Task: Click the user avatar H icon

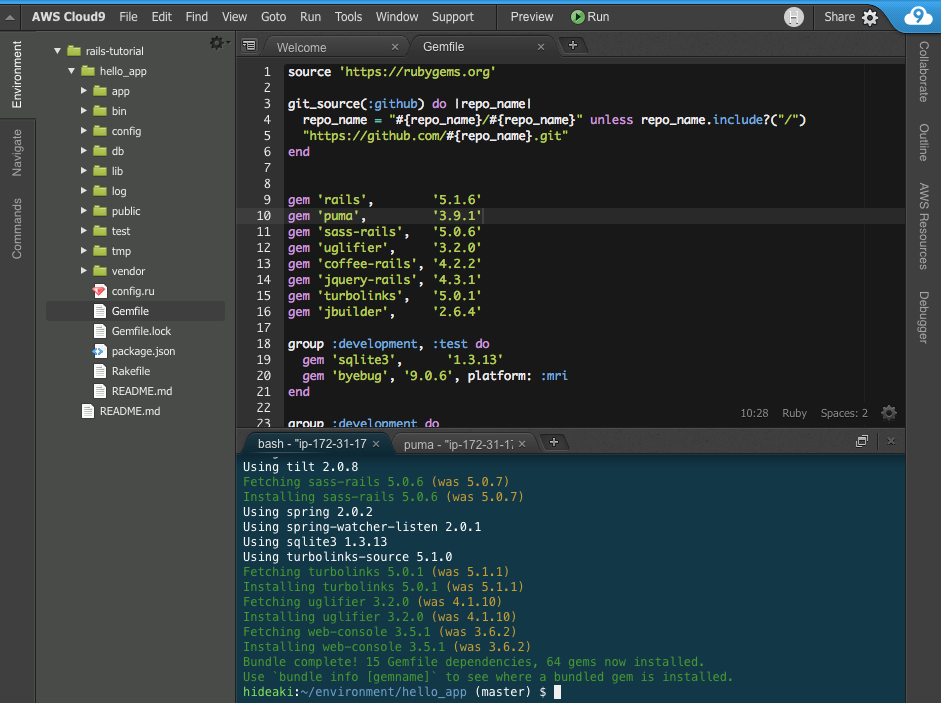Action: tap(793, 17)
